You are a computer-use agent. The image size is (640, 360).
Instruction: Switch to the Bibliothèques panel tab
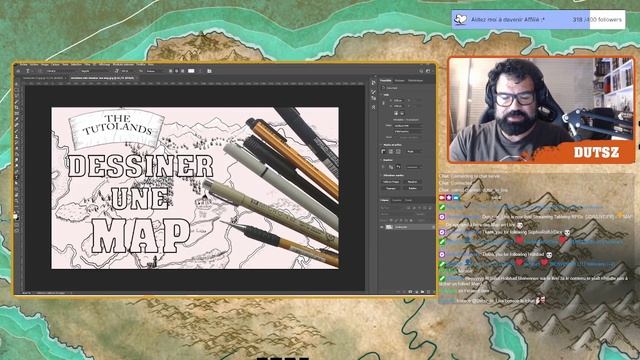click(415, 80)
